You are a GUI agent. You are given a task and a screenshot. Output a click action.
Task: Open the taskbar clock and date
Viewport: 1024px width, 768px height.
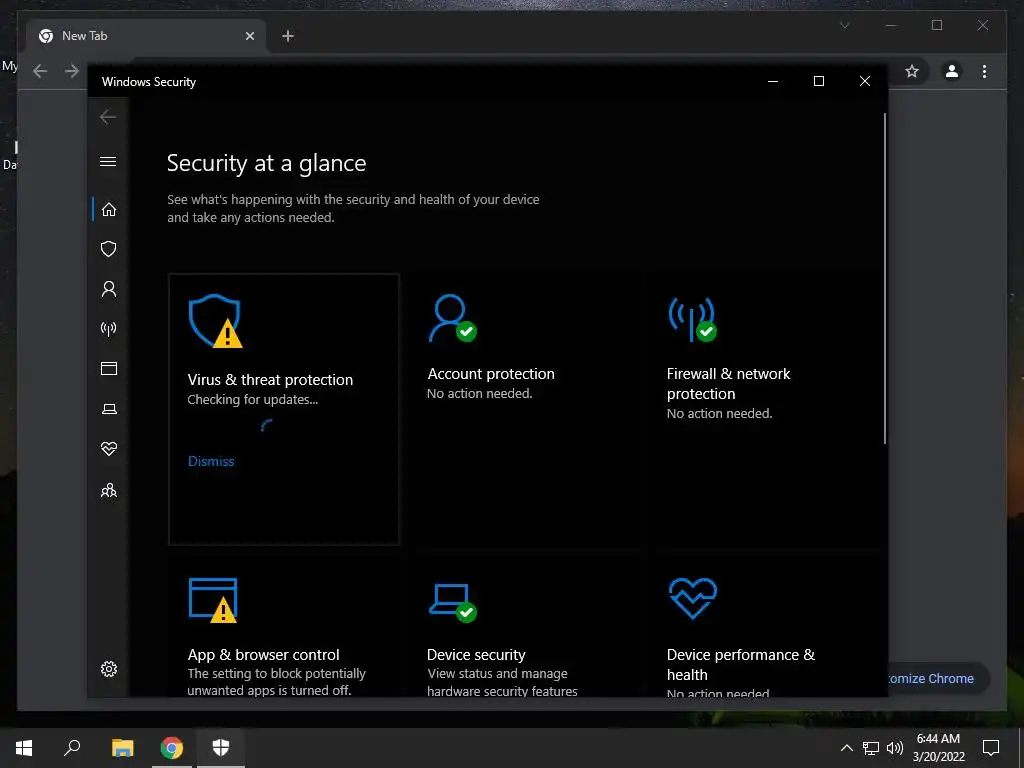[x=938, y=748]
